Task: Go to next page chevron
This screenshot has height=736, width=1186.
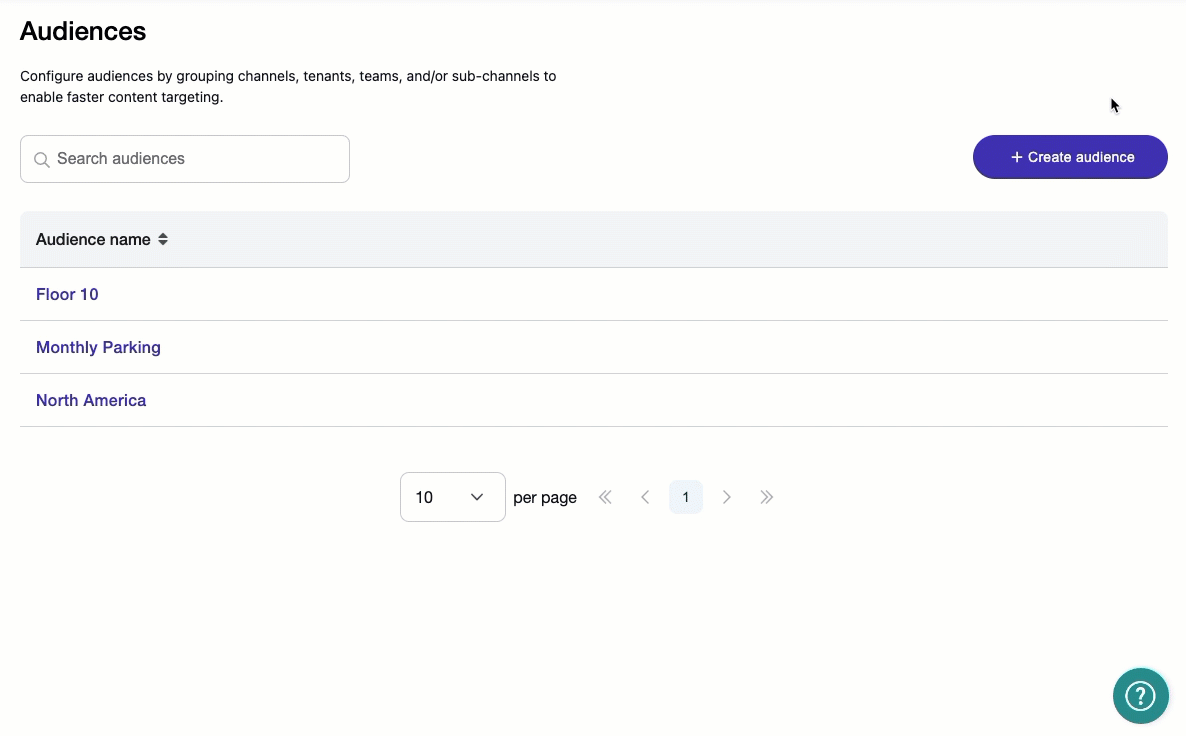Action: click(726, 497)
